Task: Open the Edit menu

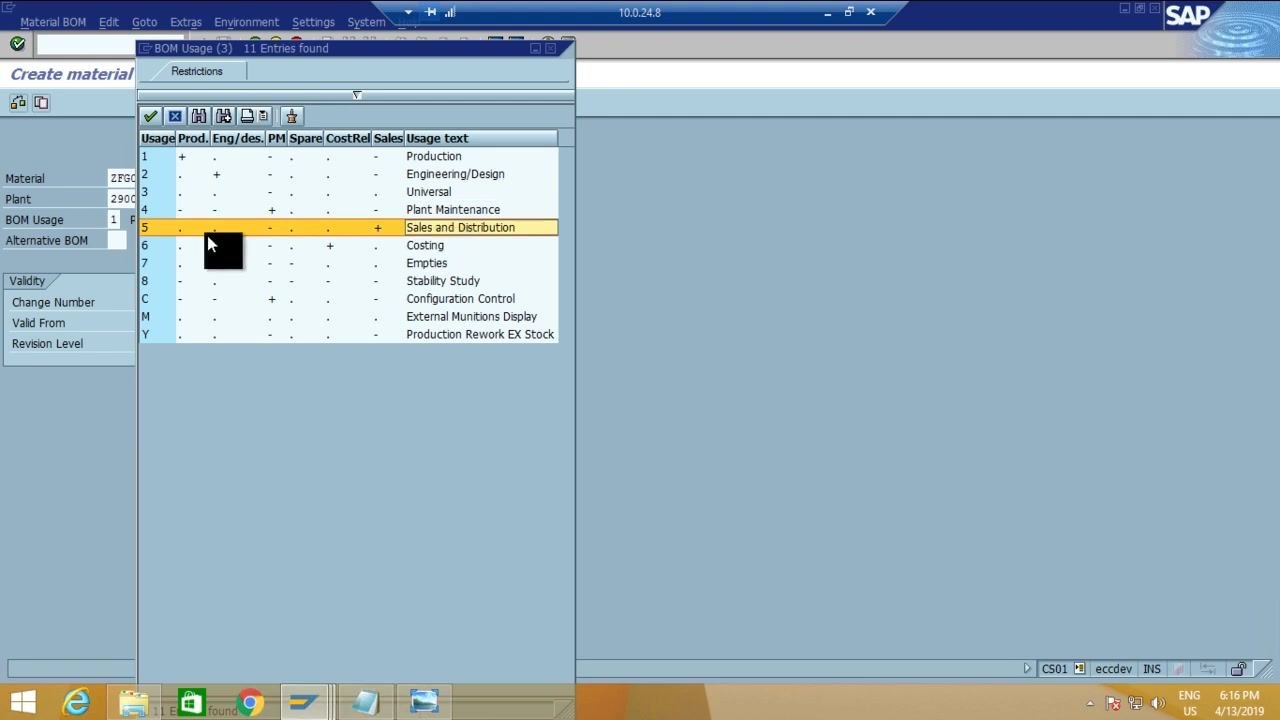Action: (x=108, y=22)
